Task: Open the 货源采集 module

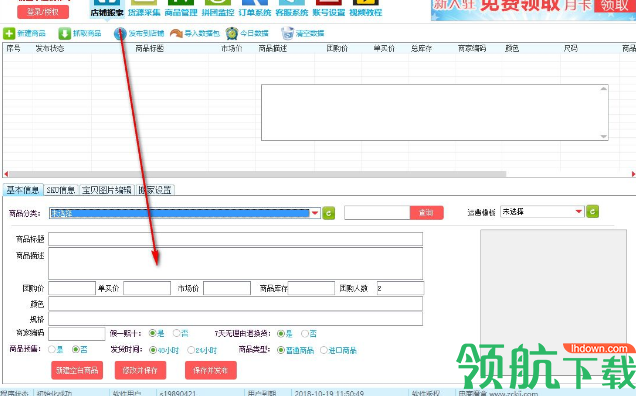Action: coord(144,9)
